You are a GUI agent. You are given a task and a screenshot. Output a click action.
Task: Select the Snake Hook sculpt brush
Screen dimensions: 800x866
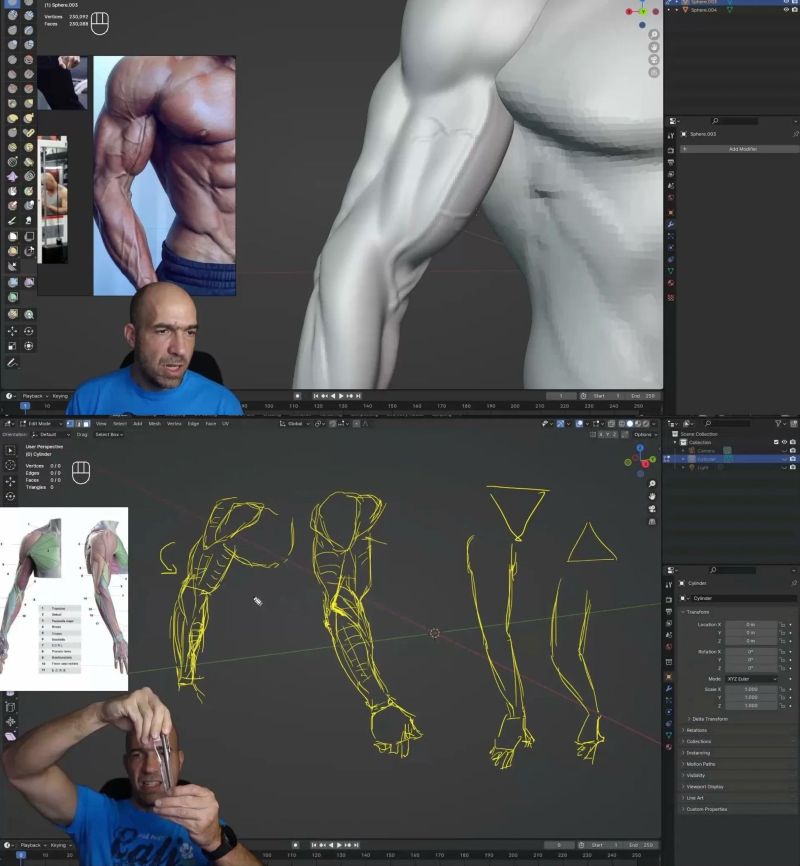point(29,118)
